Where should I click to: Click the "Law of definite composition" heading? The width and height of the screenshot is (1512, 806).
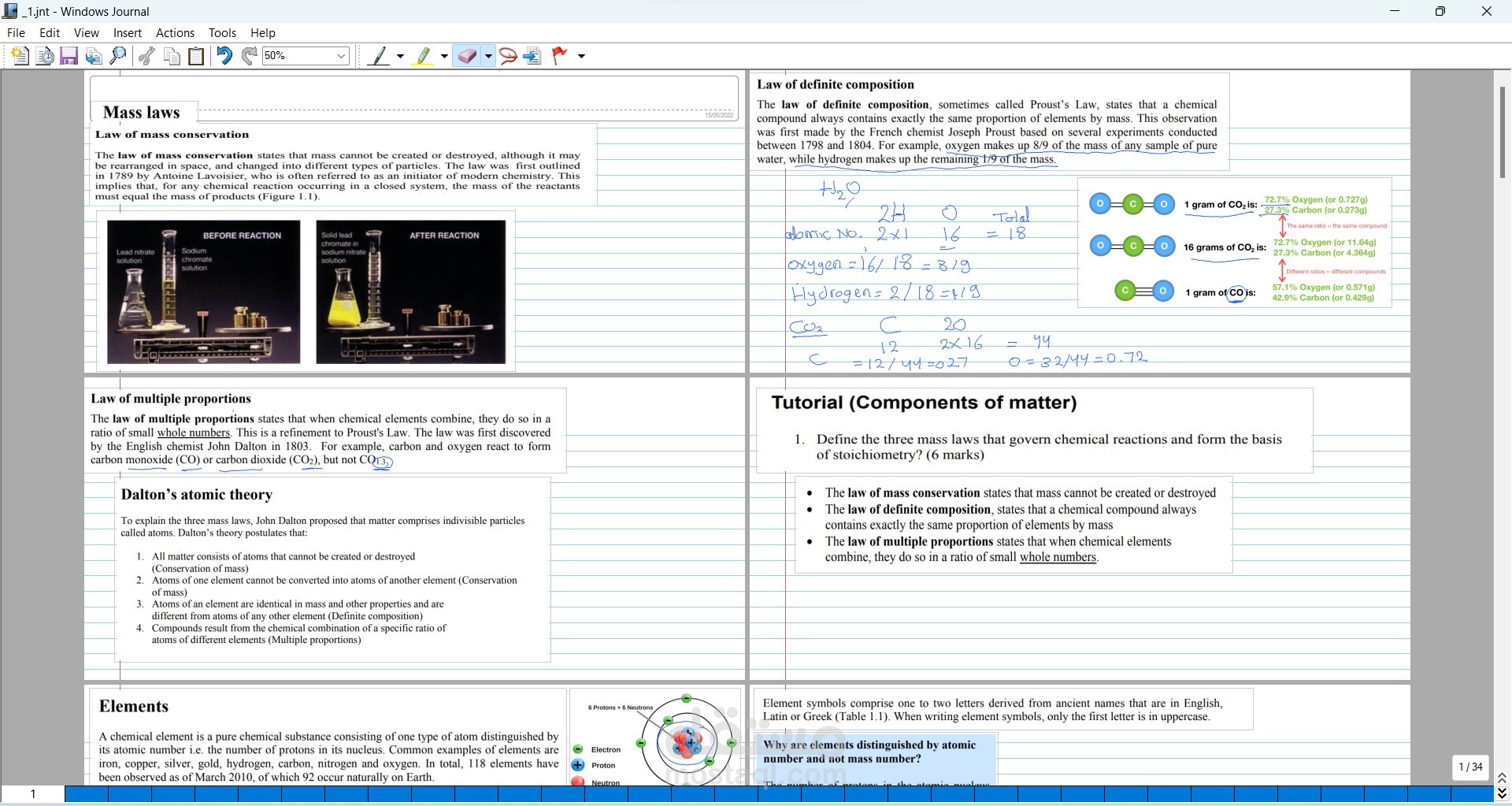click(x=836, y=85)
